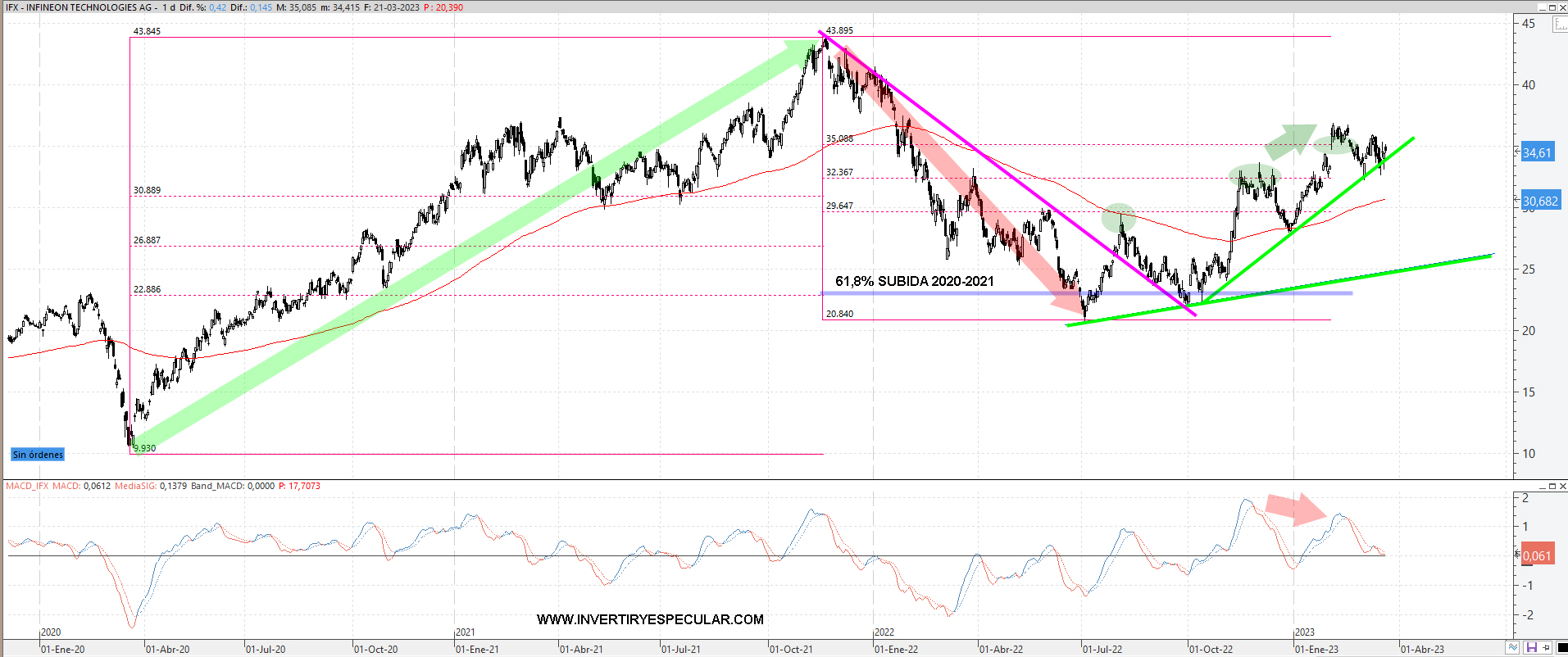The height and width of the screenshot is (657, 1568).
Task: Click the blue 34,61 current price tag
Action: pos(1537,152)
